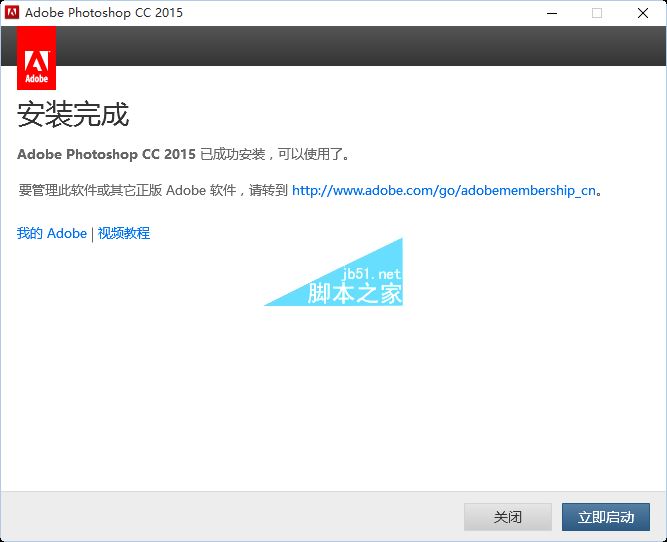The height and width of the screenshot is (542, 667).
Task: Open the 我的 Adobe link
Action: click(52, 233)
